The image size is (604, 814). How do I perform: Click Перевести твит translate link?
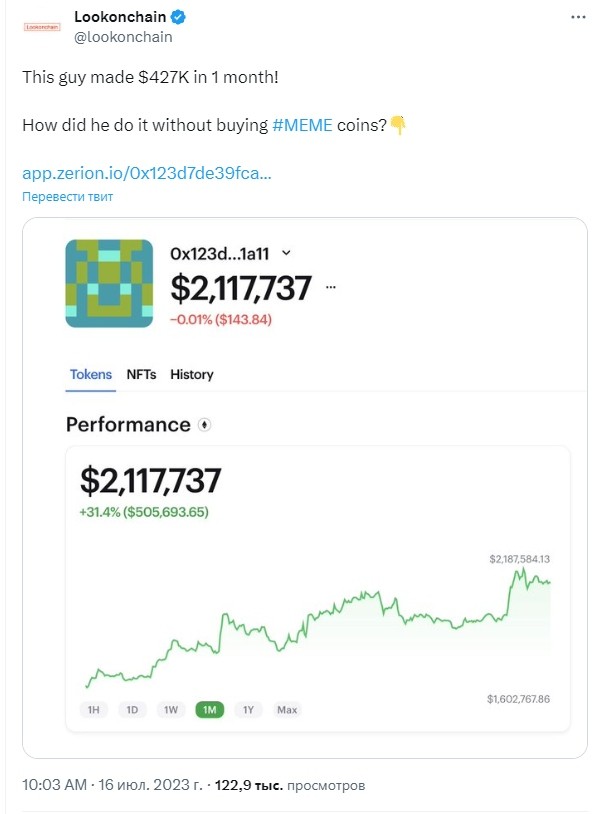(x=68, y=197)
